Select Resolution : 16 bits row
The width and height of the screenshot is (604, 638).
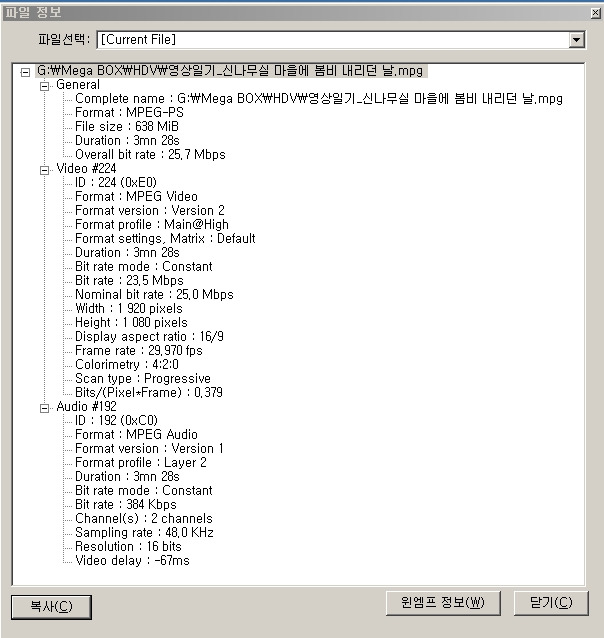(128, 547)
